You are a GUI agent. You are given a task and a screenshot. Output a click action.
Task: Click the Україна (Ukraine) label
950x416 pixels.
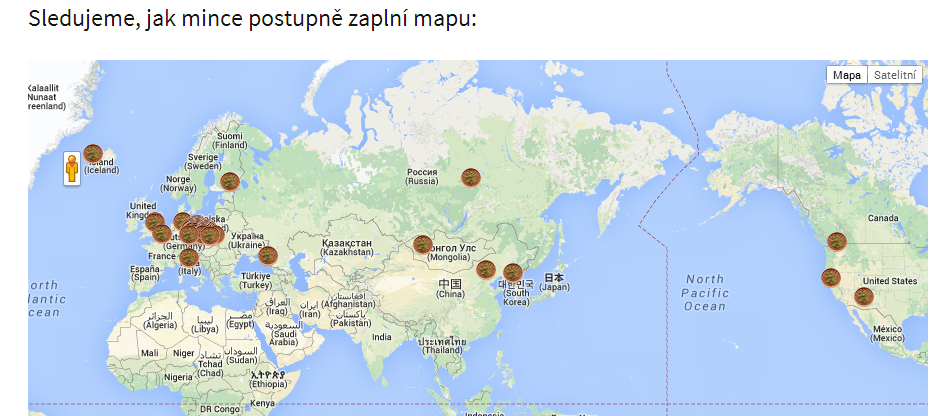248,240
